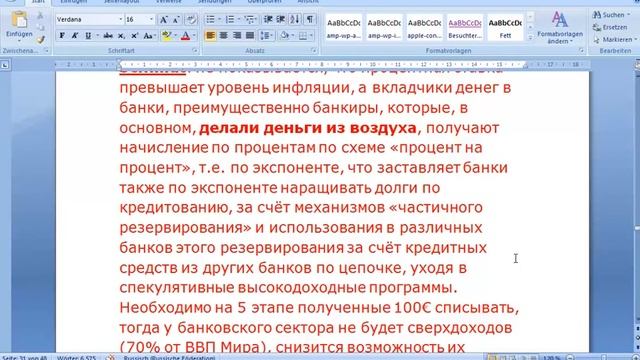Open Formatvorlagen ändern menu
The height and width of the screenshot is (360, 640).
tap(560, 28)
